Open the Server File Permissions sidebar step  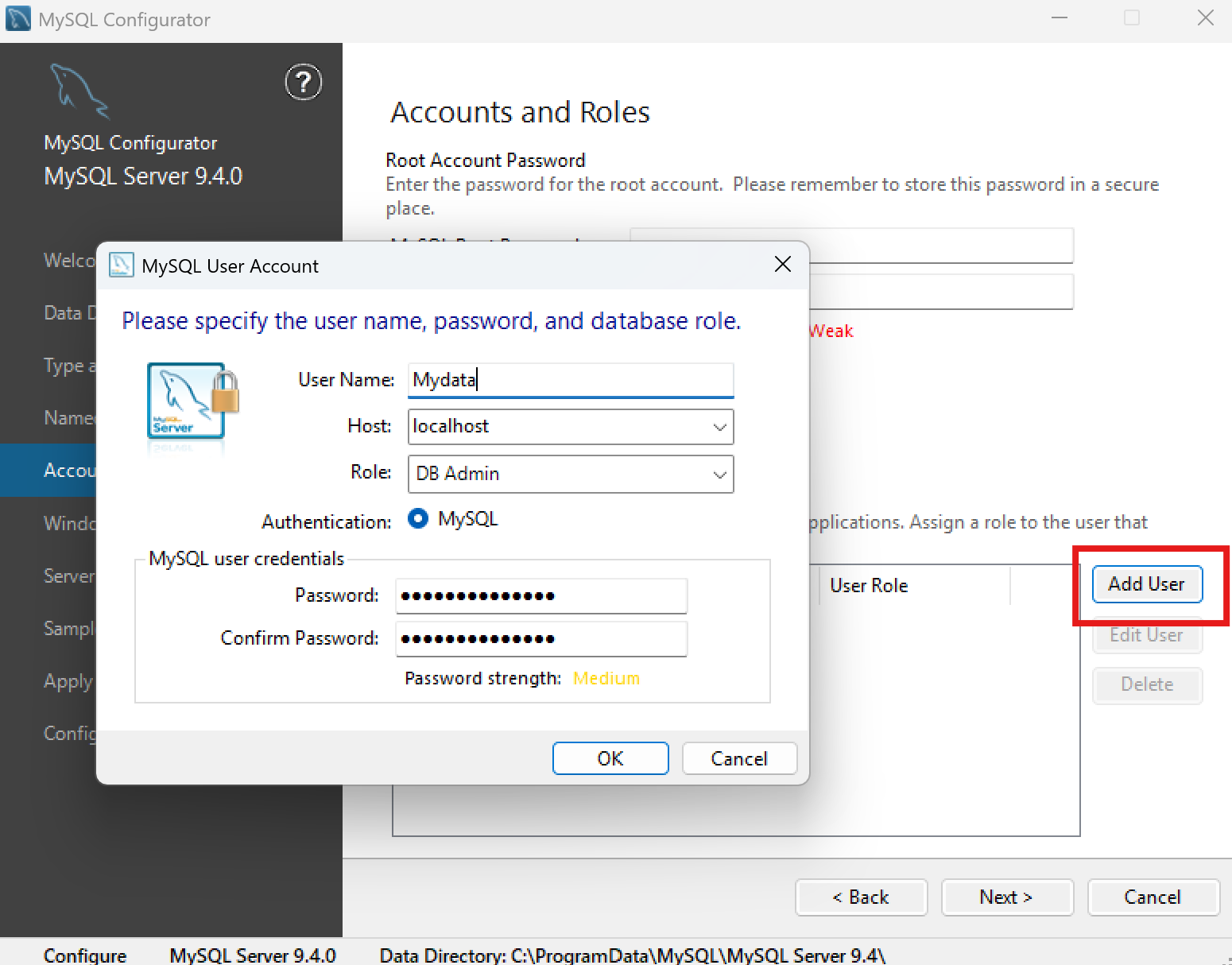[x=68, y=576]
